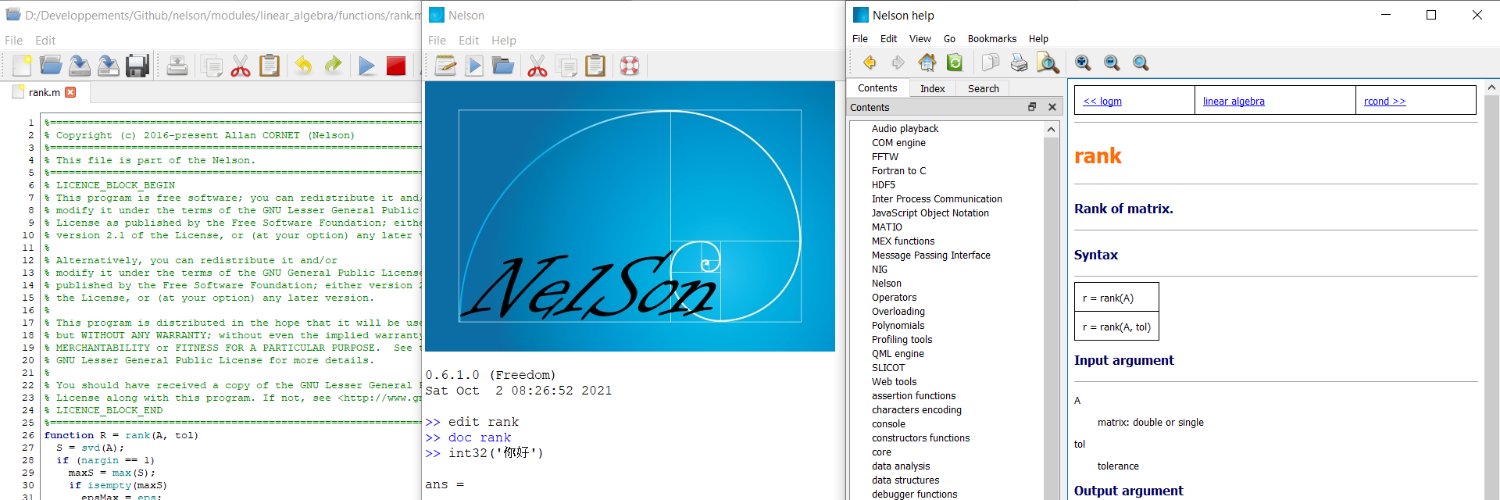Open the Go menu in help window
This screenshot has width=1500, height=500.
[949, 39]
